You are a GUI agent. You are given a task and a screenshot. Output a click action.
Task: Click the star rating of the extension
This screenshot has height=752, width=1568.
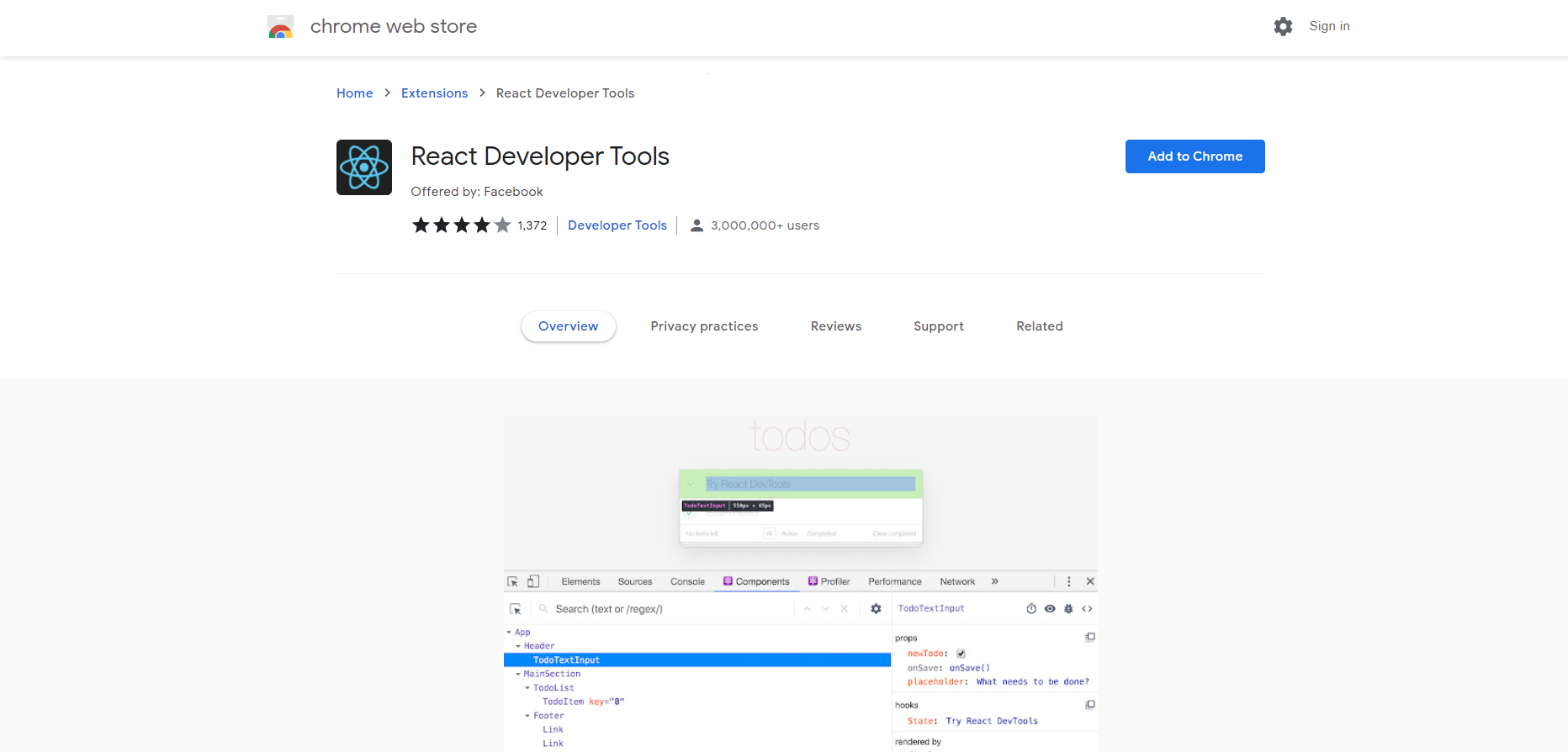pos(462,225)
